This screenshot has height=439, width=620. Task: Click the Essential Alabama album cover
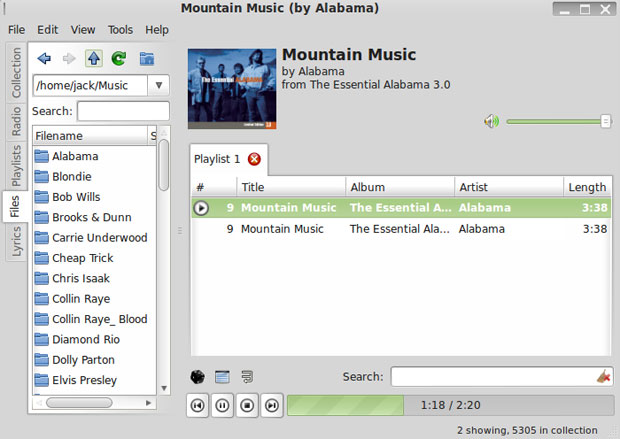click(232, 89)
